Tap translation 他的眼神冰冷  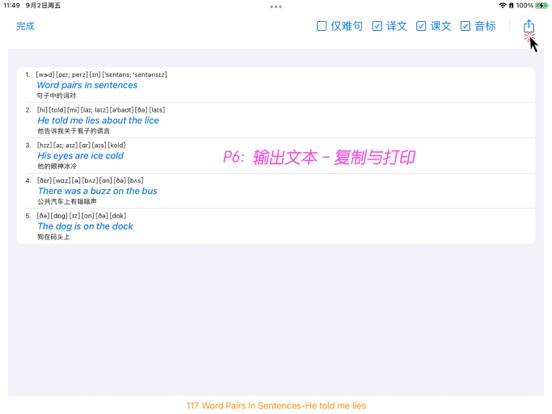click(57, 166)
